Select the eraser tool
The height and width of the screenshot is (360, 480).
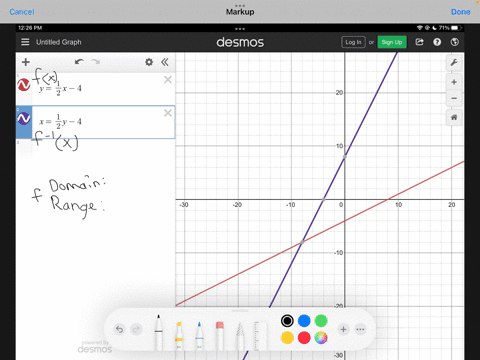coord(220,335)
